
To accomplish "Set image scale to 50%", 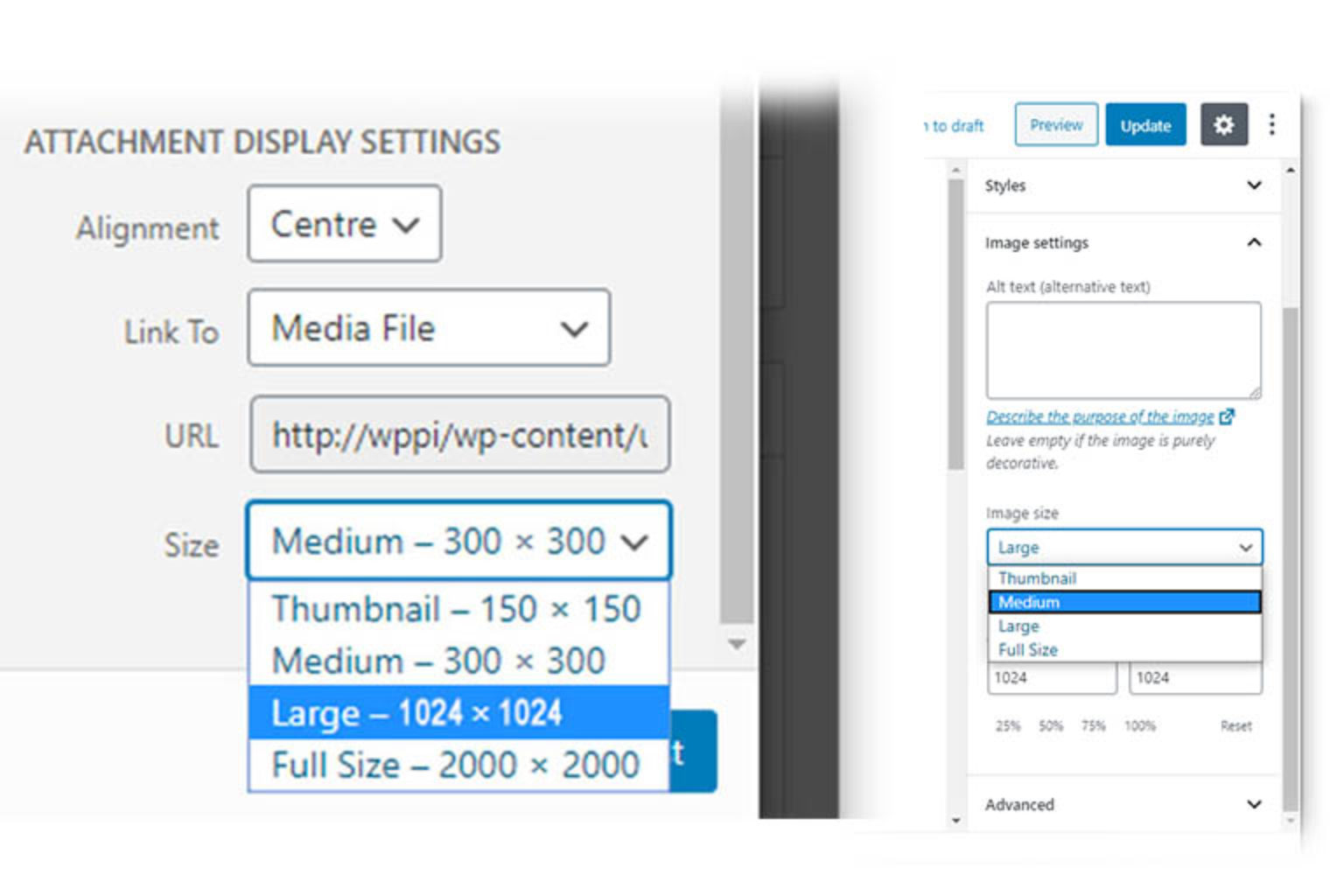I will coord(1050,725).
